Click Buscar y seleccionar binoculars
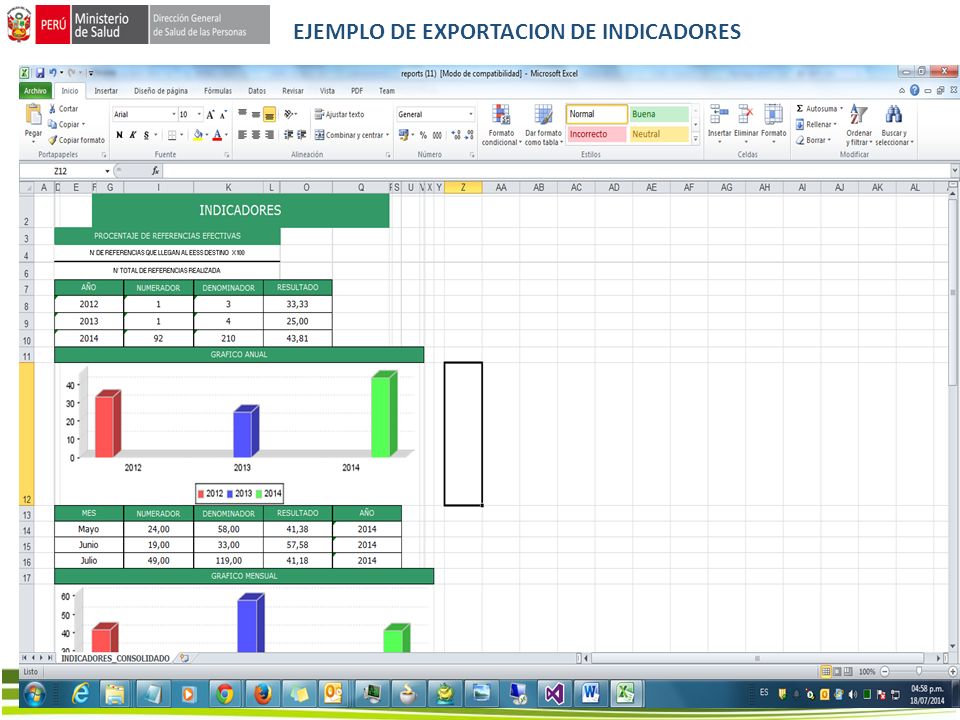The image size is (960, 720). [893, 114]
